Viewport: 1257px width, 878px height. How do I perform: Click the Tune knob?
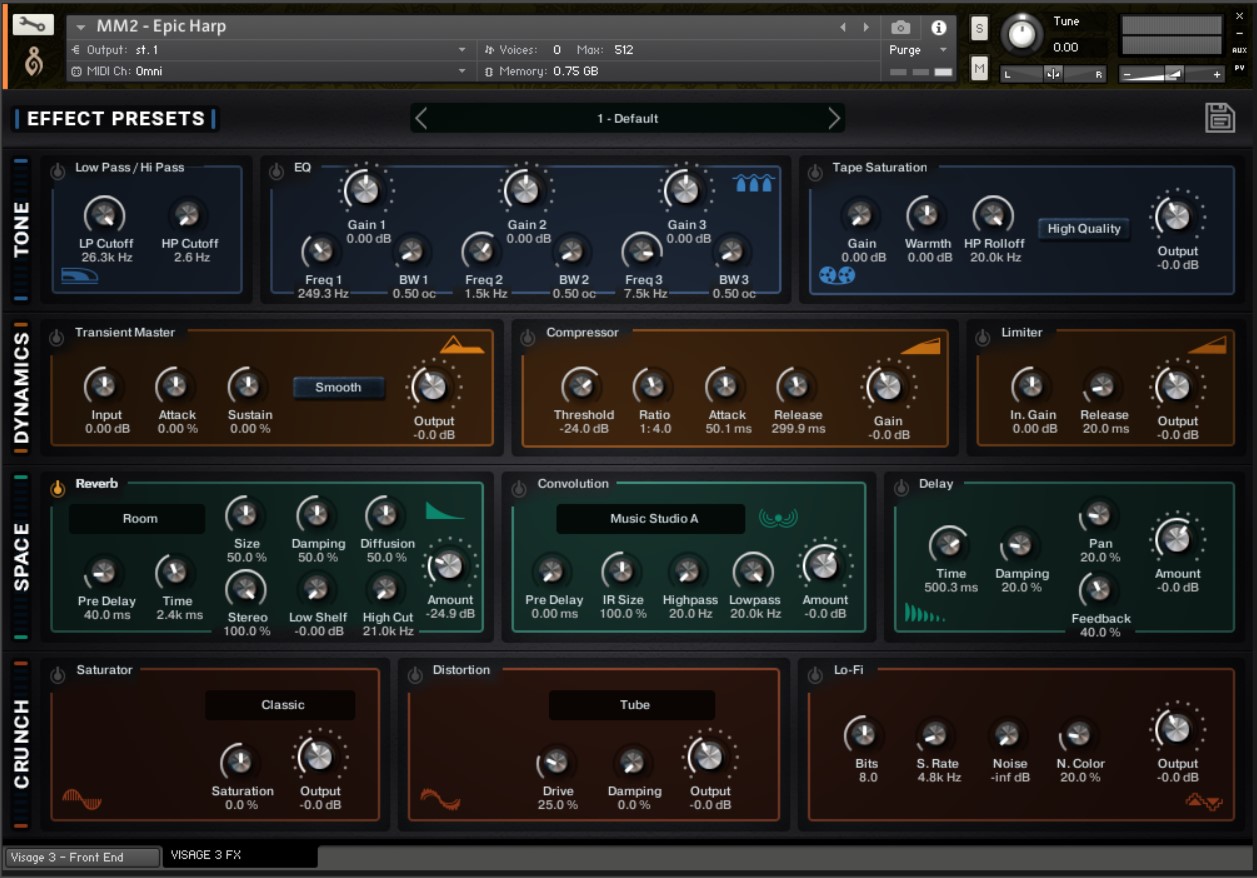[x=1021, y=35]
